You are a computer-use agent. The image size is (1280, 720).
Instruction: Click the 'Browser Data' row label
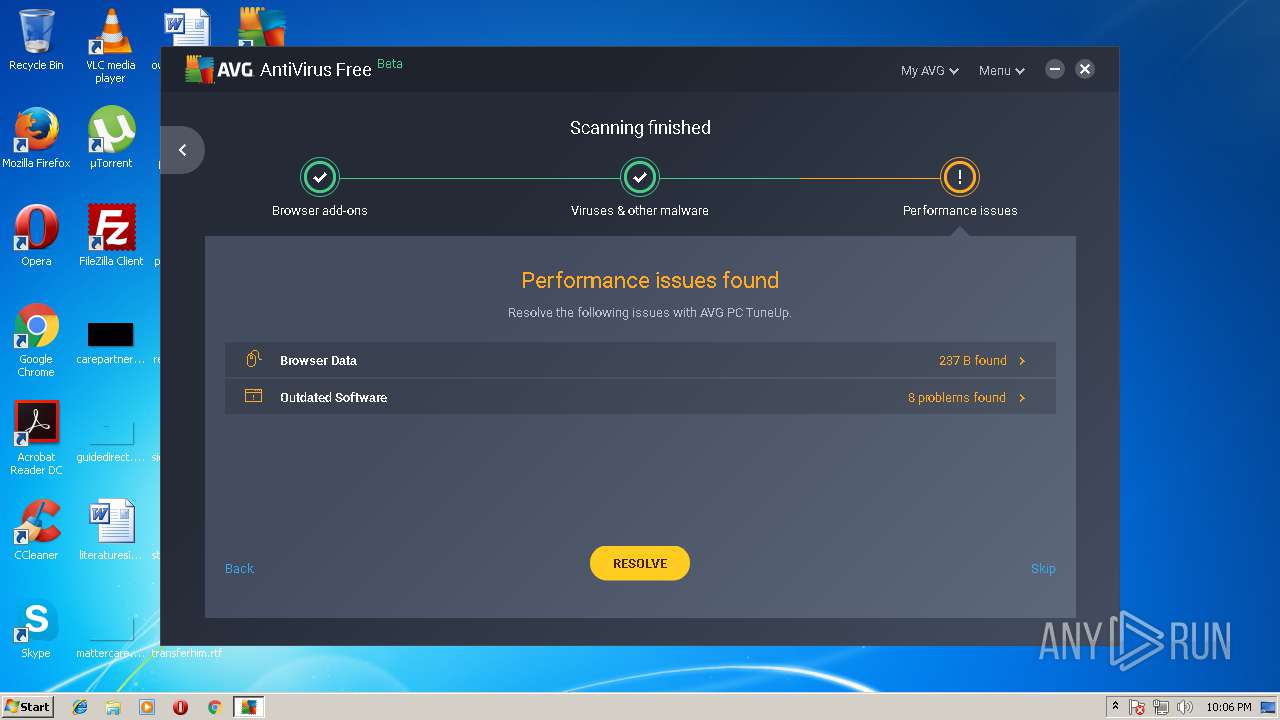click(318, 360)
